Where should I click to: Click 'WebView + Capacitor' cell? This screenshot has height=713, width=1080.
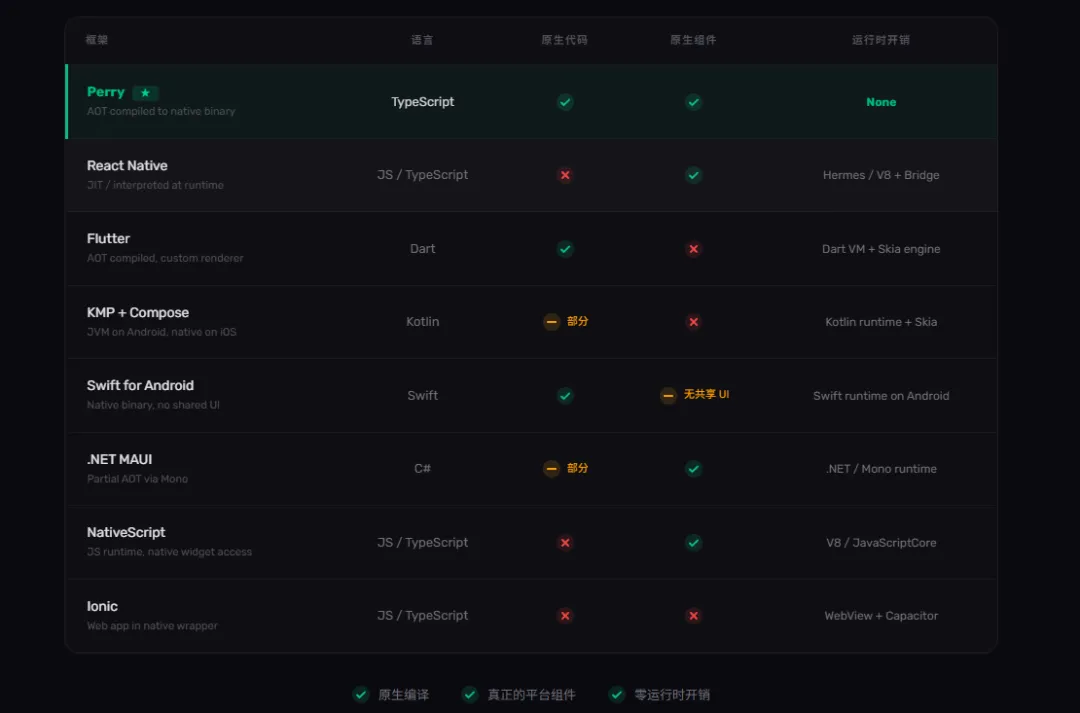[x=881, y=616]
